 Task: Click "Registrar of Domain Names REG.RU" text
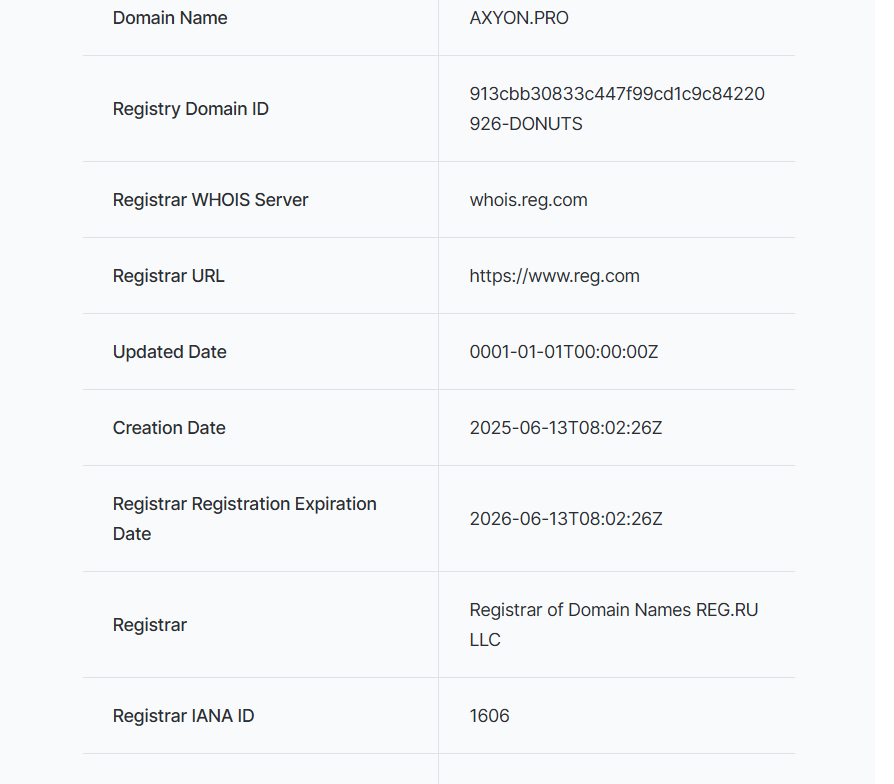(614, 610)
